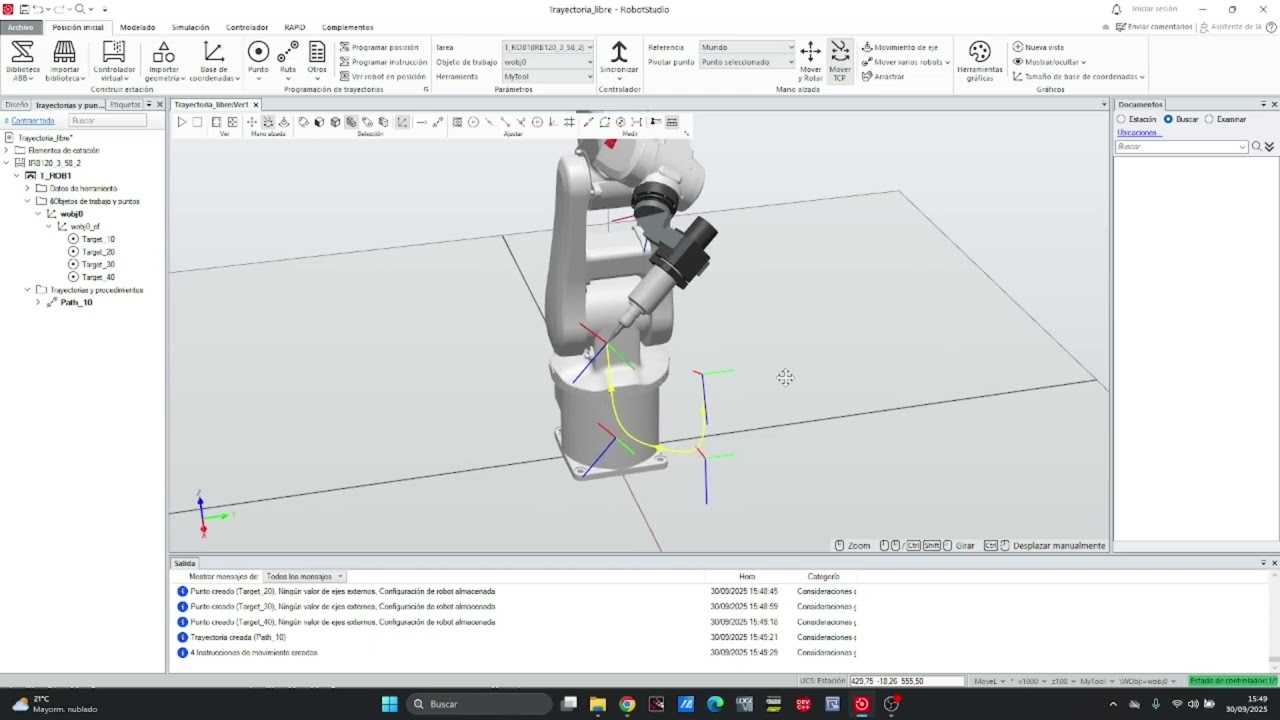The image size is (1280, 720).
Task: Click the Otros ribbon tool
Action: [317, 61]
